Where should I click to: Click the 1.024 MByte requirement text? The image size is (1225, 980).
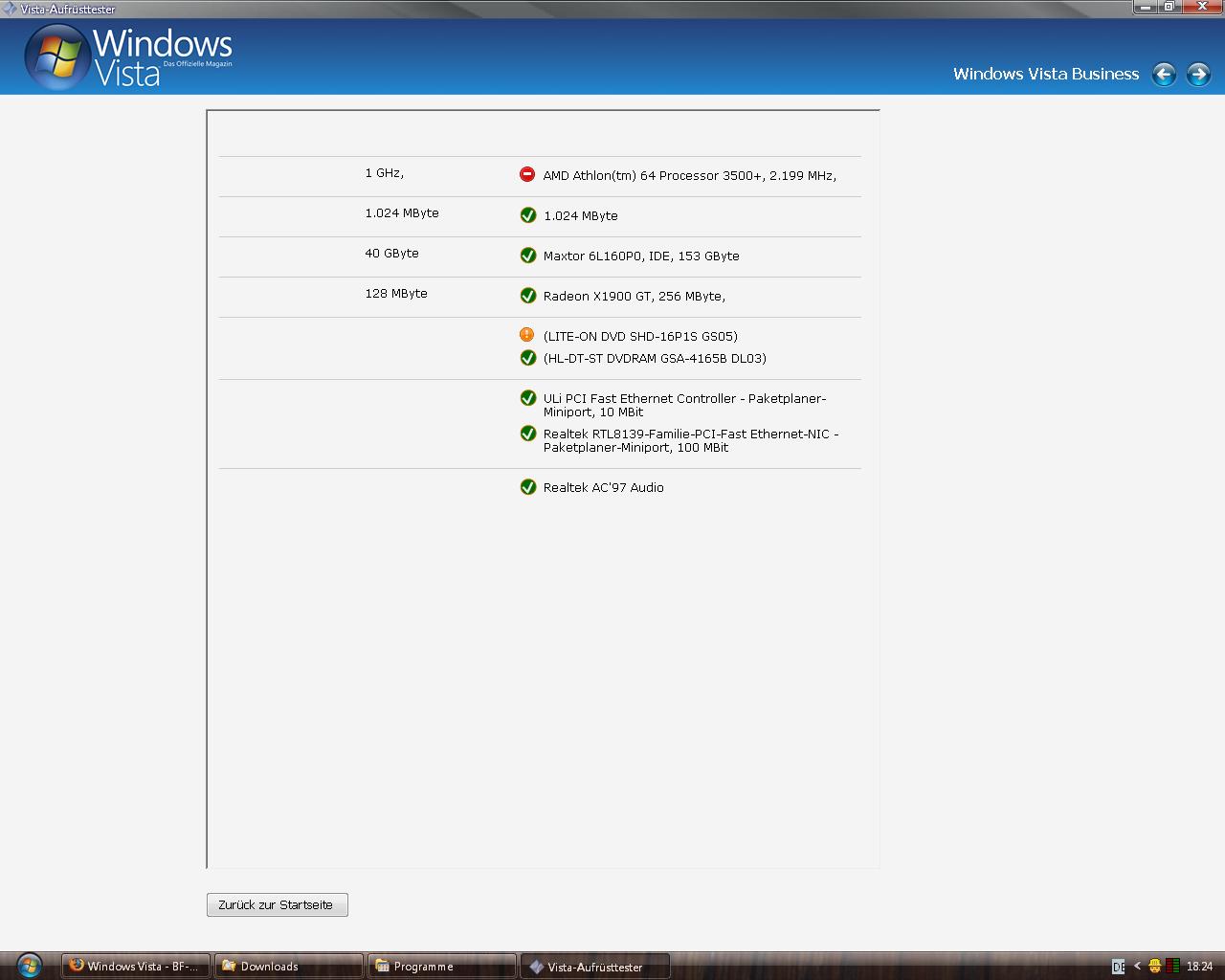[402, 213]
